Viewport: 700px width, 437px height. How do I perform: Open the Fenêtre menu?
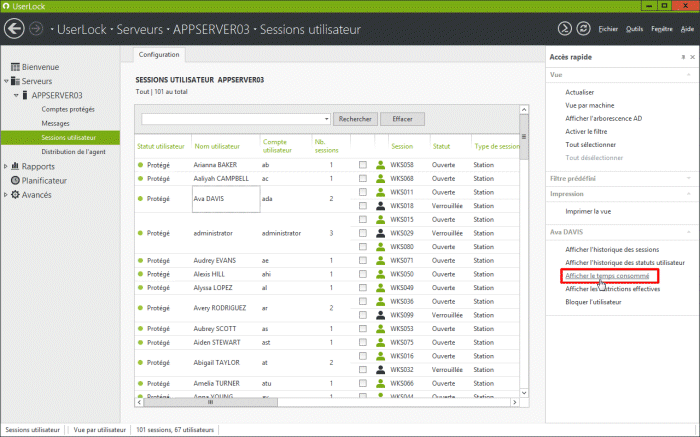click(662, 29)
